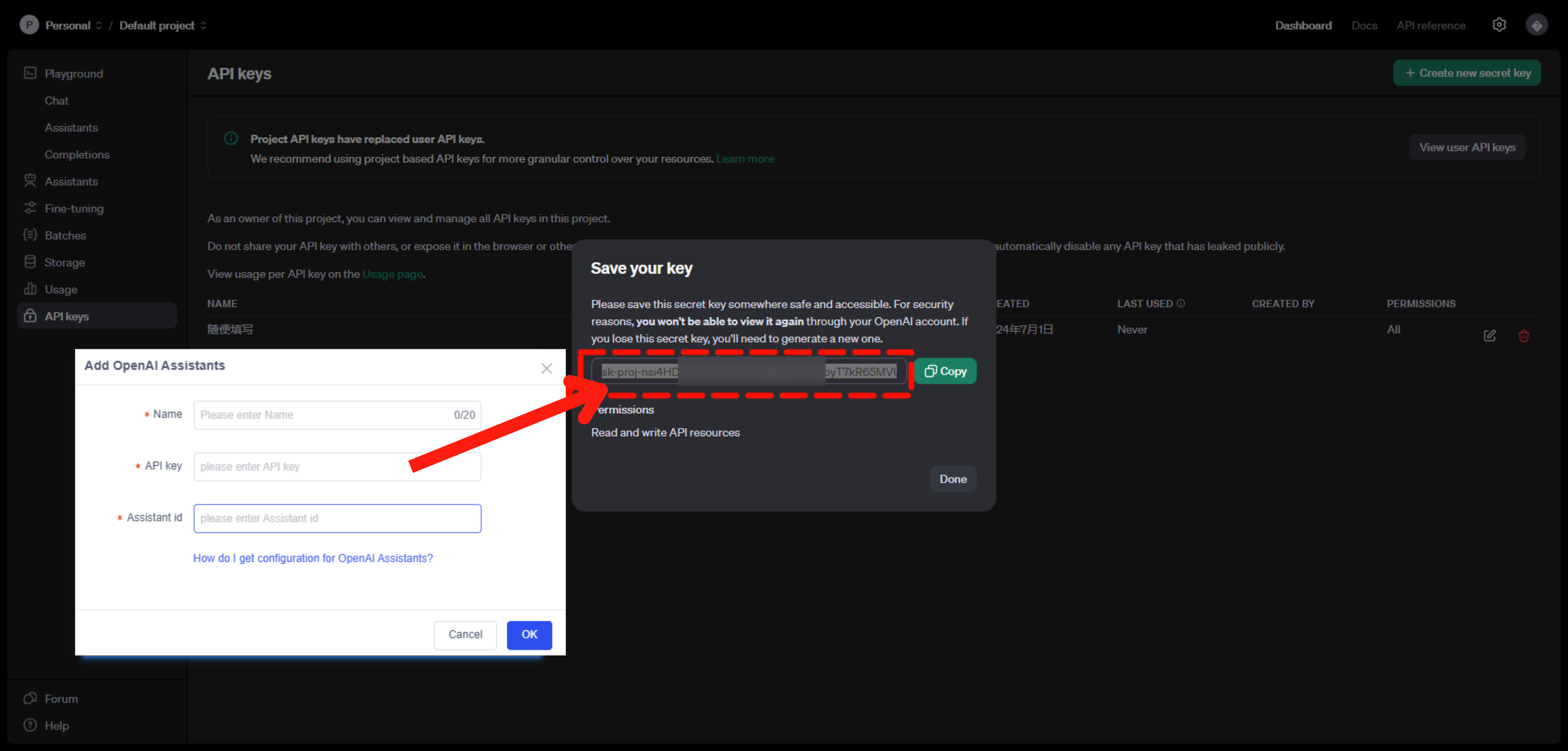Focus the Assistant id input field
This screenshot has width=1568, height=751.
pyautogui.click(x=337, y=518)
